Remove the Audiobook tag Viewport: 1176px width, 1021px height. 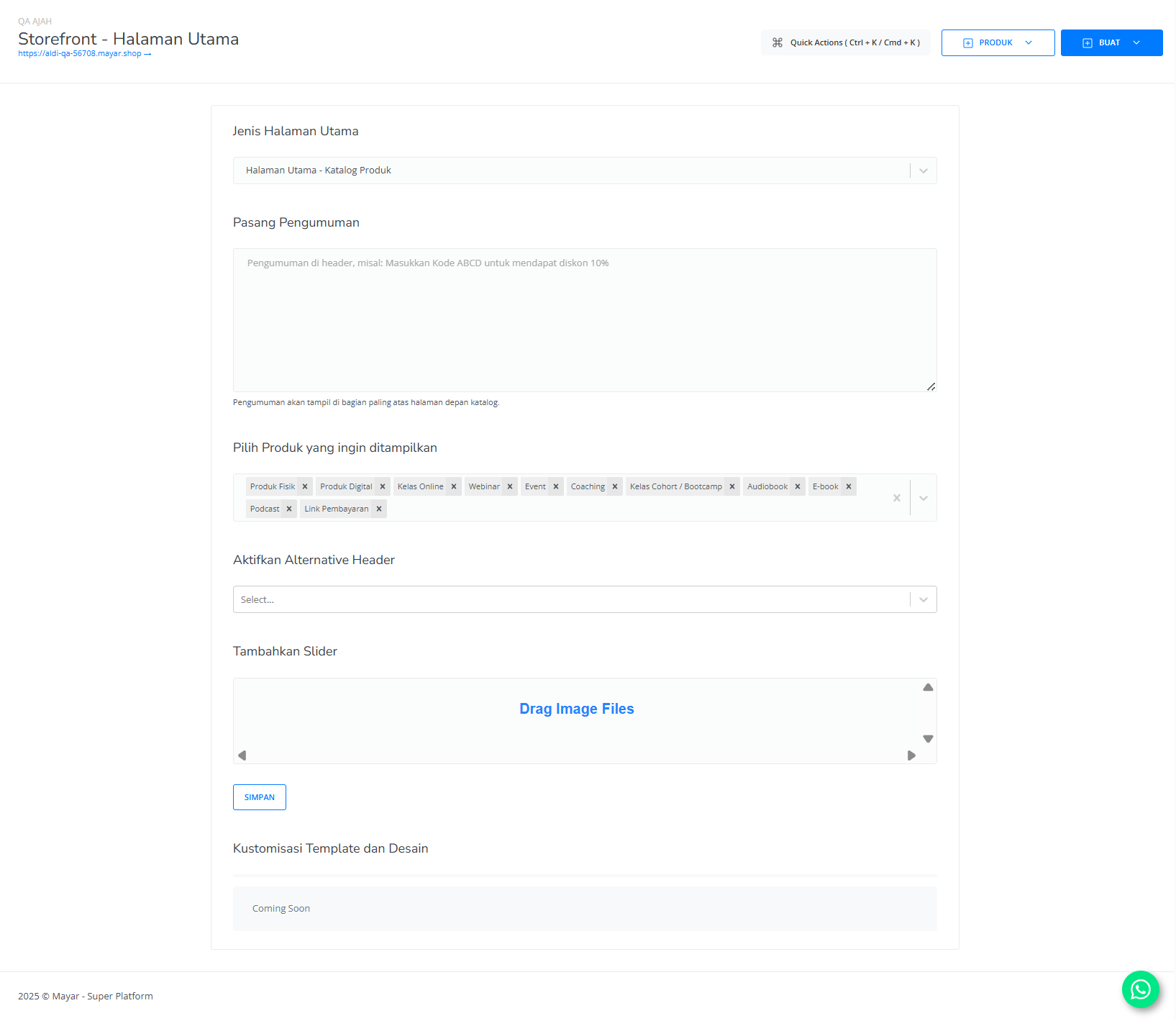click(798, 487)
